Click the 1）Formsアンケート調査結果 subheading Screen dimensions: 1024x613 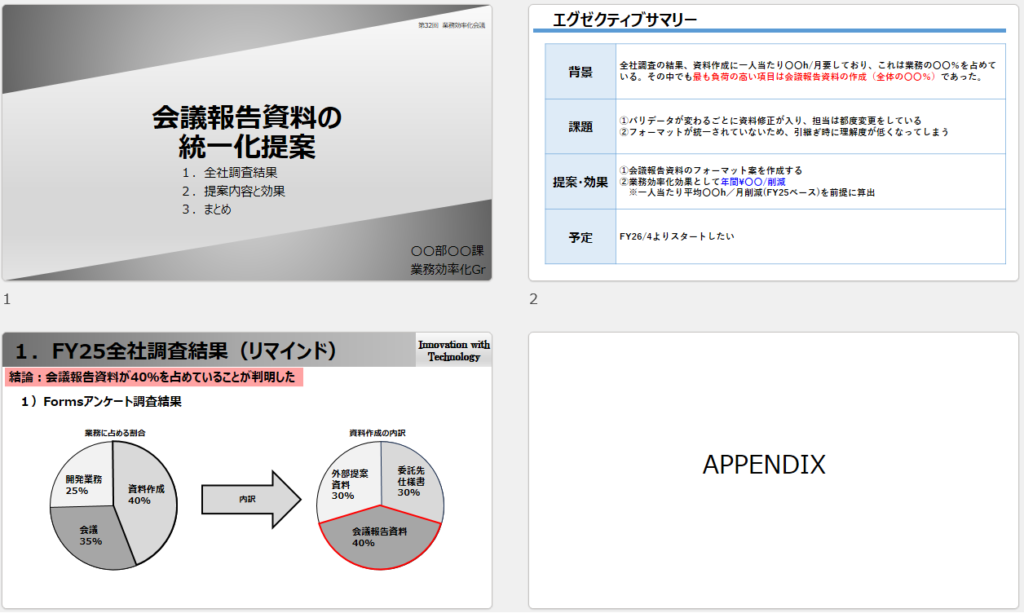tap(101, 403)
